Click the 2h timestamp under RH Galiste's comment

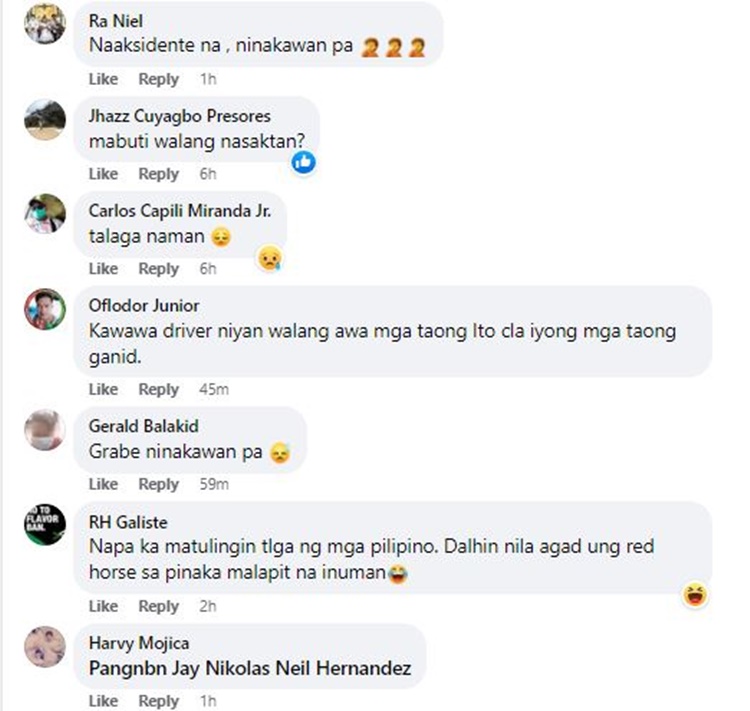[208, 606]
